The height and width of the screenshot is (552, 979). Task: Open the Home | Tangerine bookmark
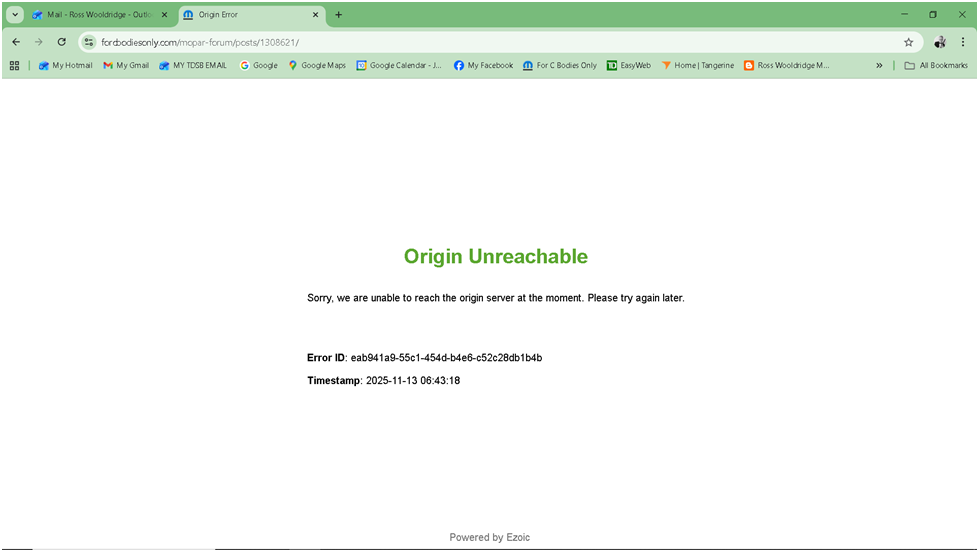[697, 66]
